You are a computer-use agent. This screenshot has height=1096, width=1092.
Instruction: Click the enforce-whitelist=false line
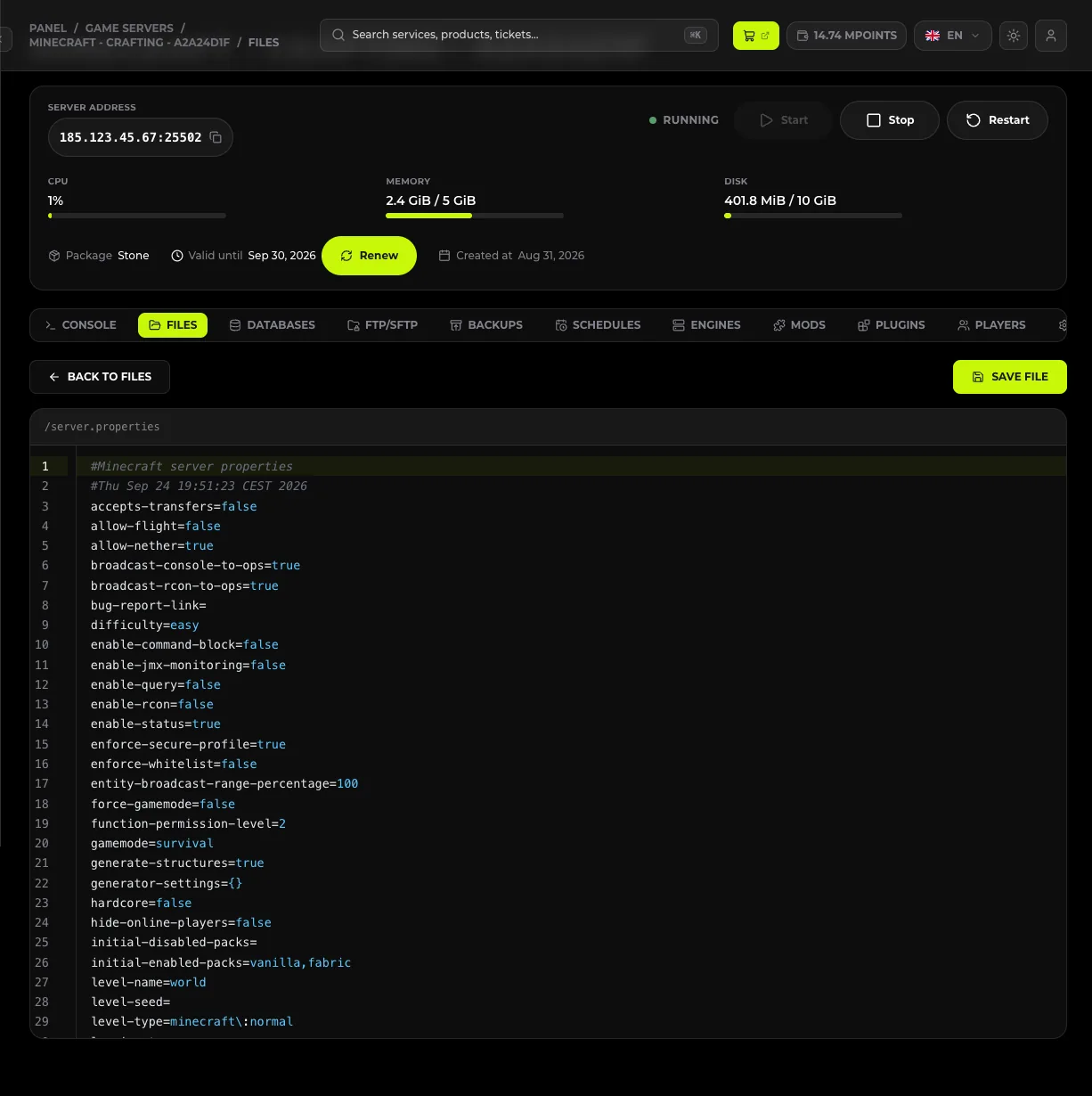coord(174,764)
